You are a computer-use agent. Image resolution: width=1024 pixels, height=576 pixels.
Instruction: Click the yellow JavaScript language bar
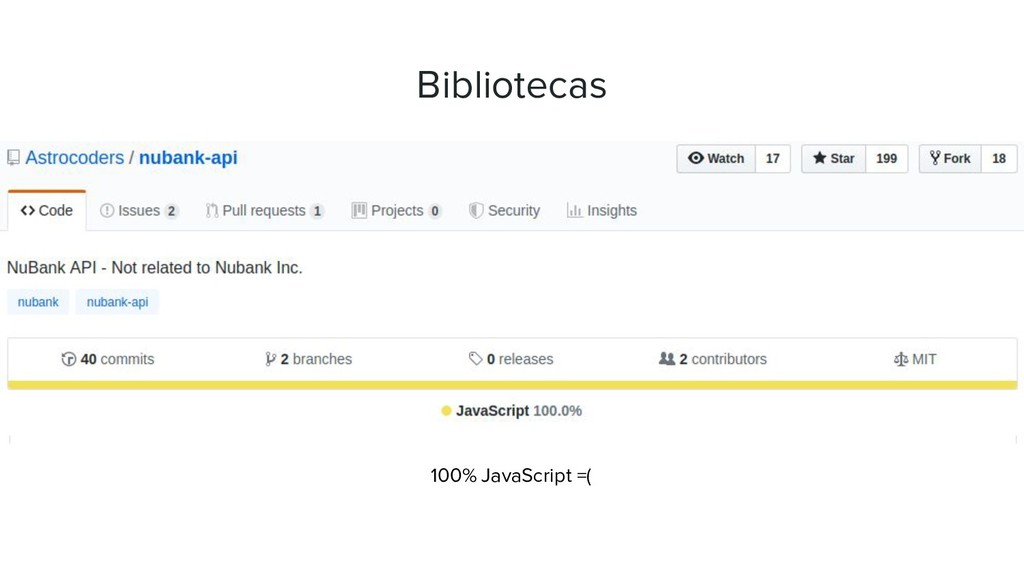pos(512,385)
